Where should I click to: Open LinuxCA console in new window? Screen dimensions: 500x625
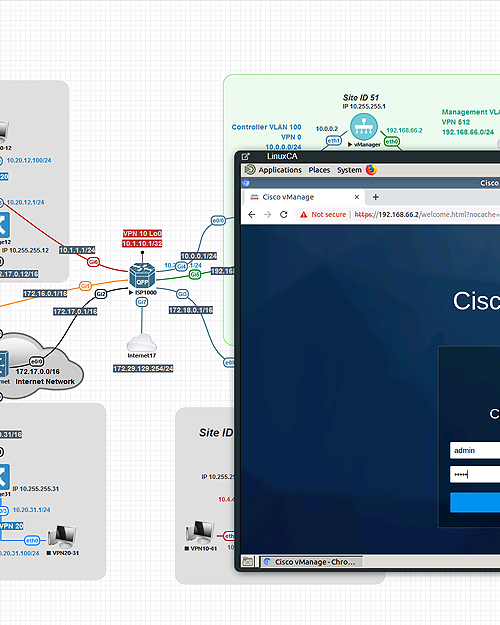pos(246,156)
